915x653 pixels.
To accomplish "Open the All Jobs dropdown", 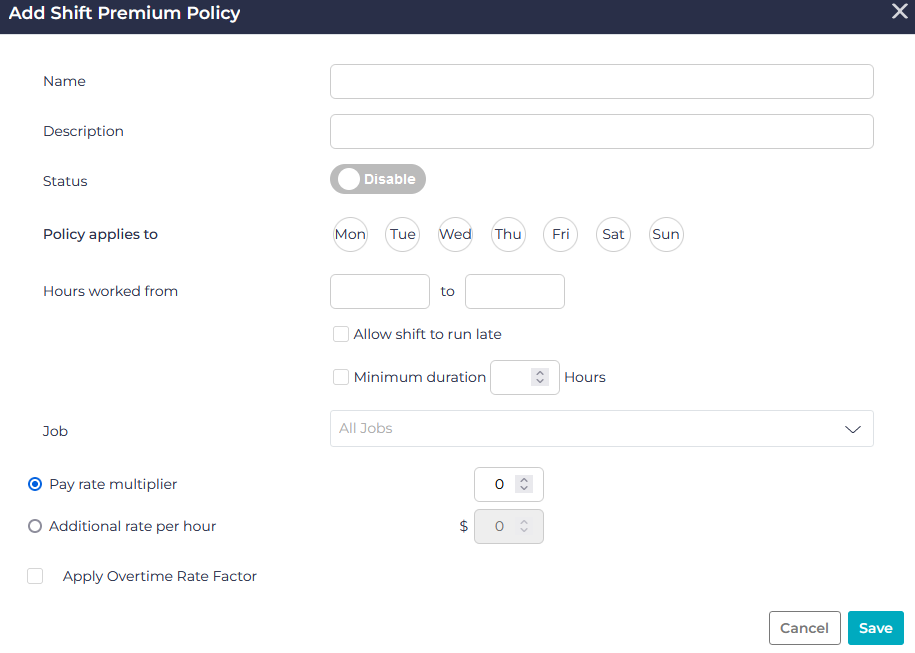I will (x=601, y=428).
